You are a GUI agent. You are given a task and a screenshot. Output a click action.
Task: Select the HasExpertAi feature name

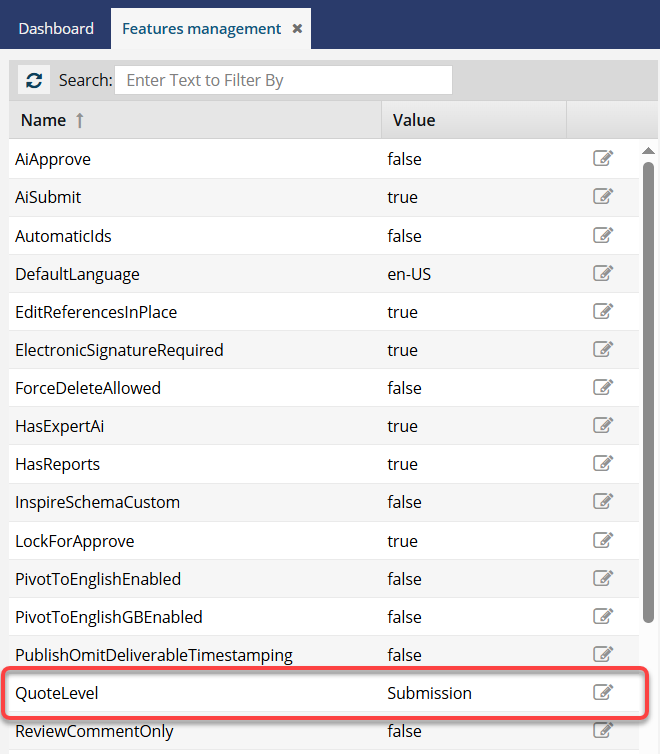(x=60, y=426)
